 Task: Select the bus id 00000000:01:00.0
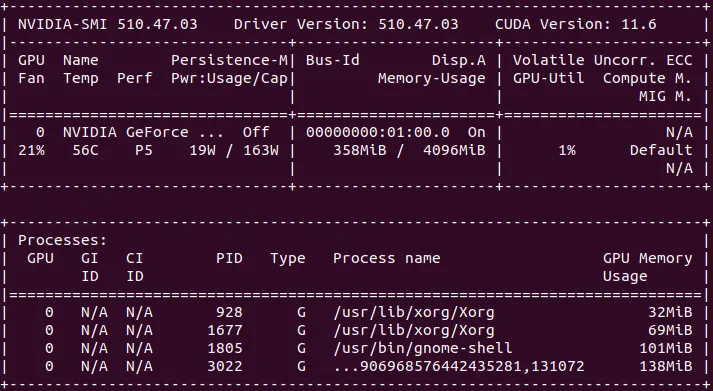[377, 132]
